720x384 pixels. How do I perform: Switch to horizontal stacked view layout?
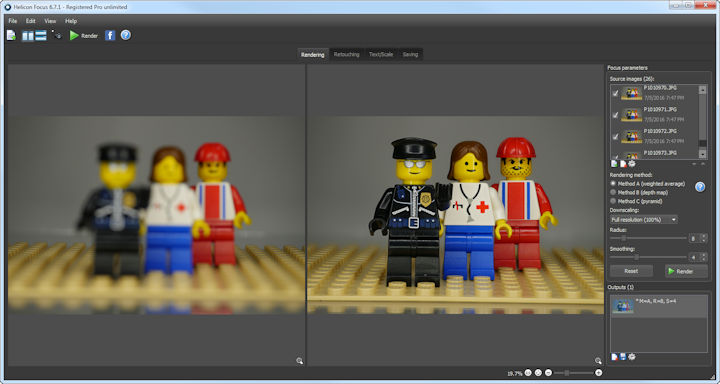[41, 35]
